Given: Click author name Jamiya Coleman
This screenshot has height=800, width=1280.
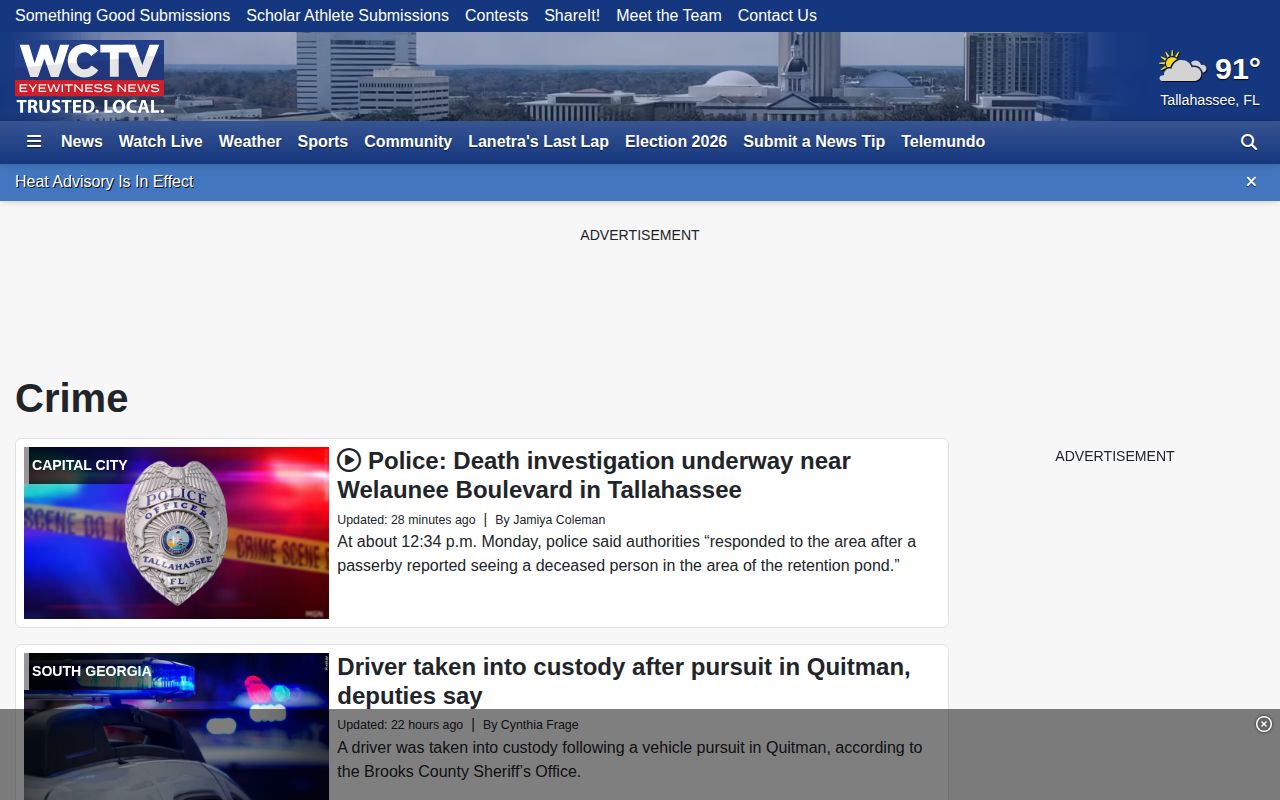Looking at the screenshot, I should (x=559, y=520).
